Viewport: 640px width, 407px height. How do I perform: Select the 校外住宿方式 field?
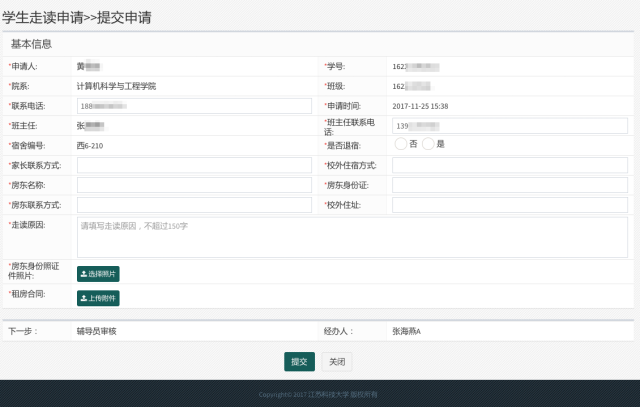coord(509,165)
